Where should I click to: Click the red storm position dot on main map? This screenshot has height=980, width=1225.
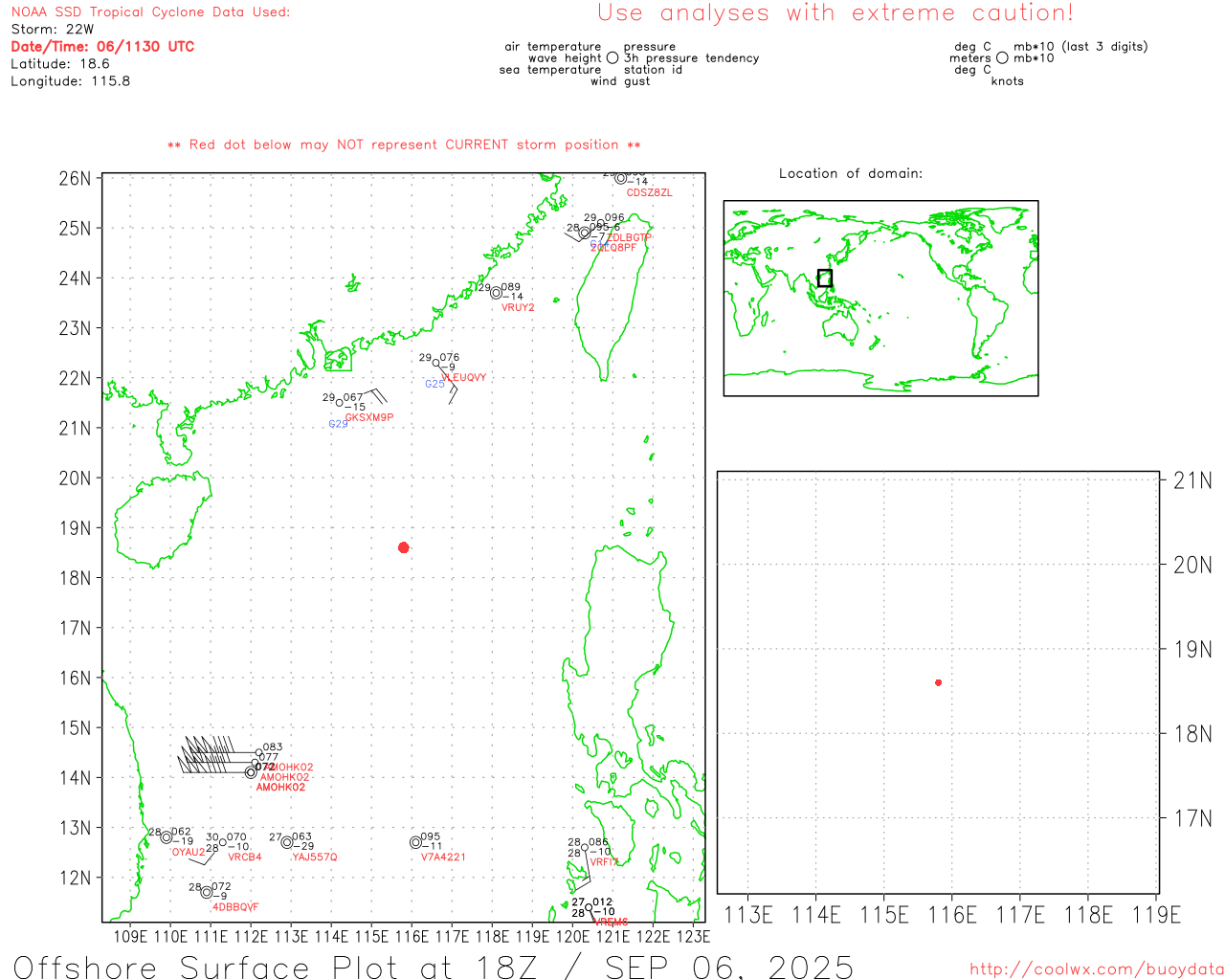point(404,547)
